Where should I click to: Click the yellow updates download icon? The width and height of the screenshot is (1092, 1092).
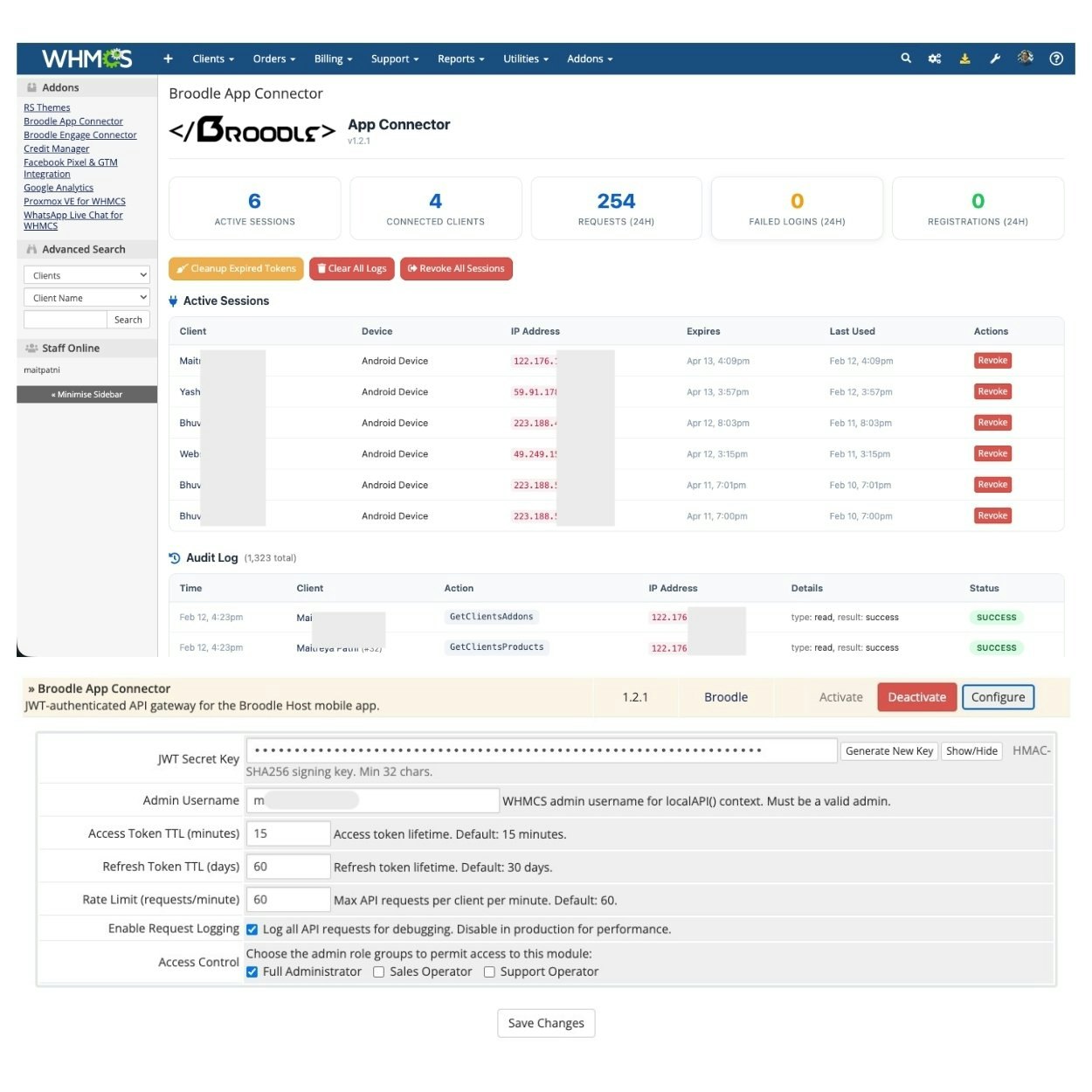click(x=964, y=59)
